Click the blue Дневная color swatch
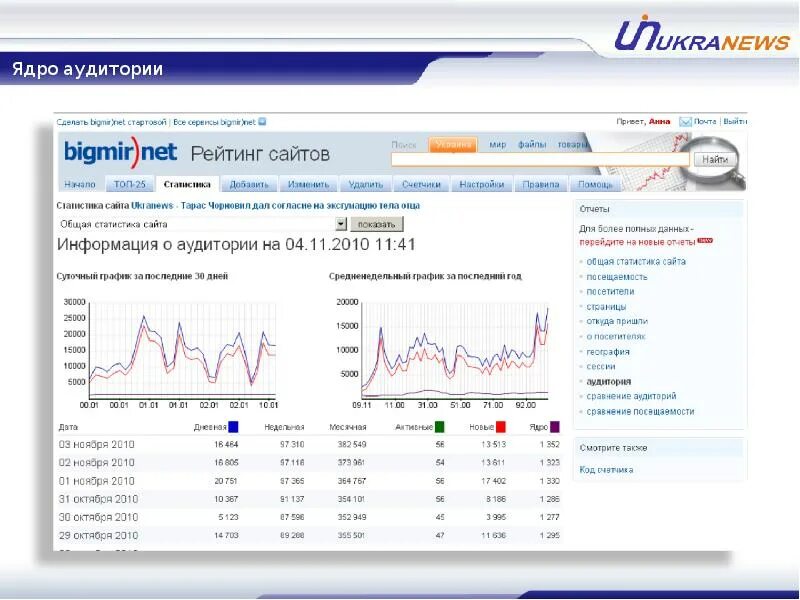 coord(233,427)
